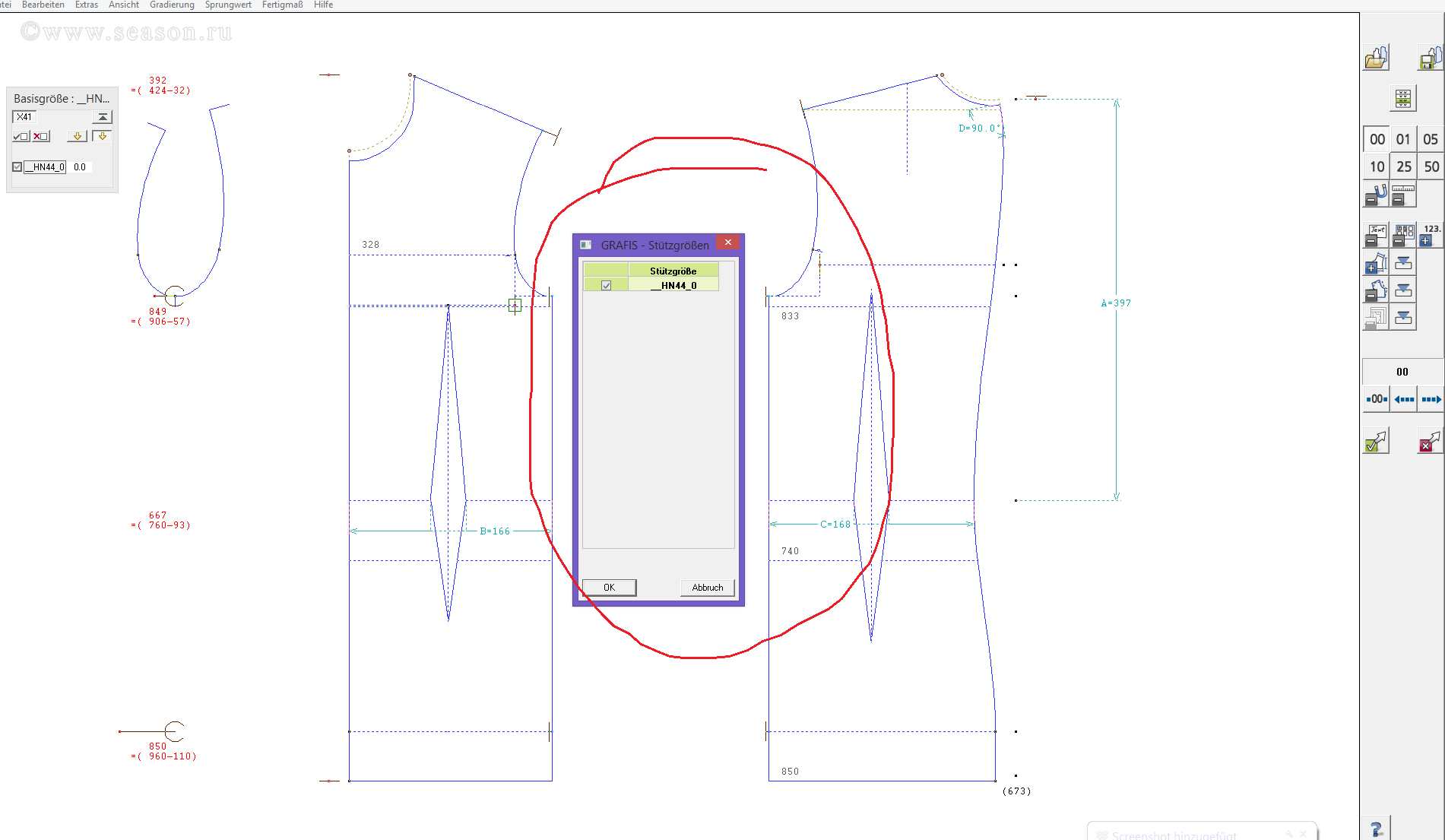Toggle the ruler measurement tool
Screen dimensions: 1445x840
[x=1403, y=195]
